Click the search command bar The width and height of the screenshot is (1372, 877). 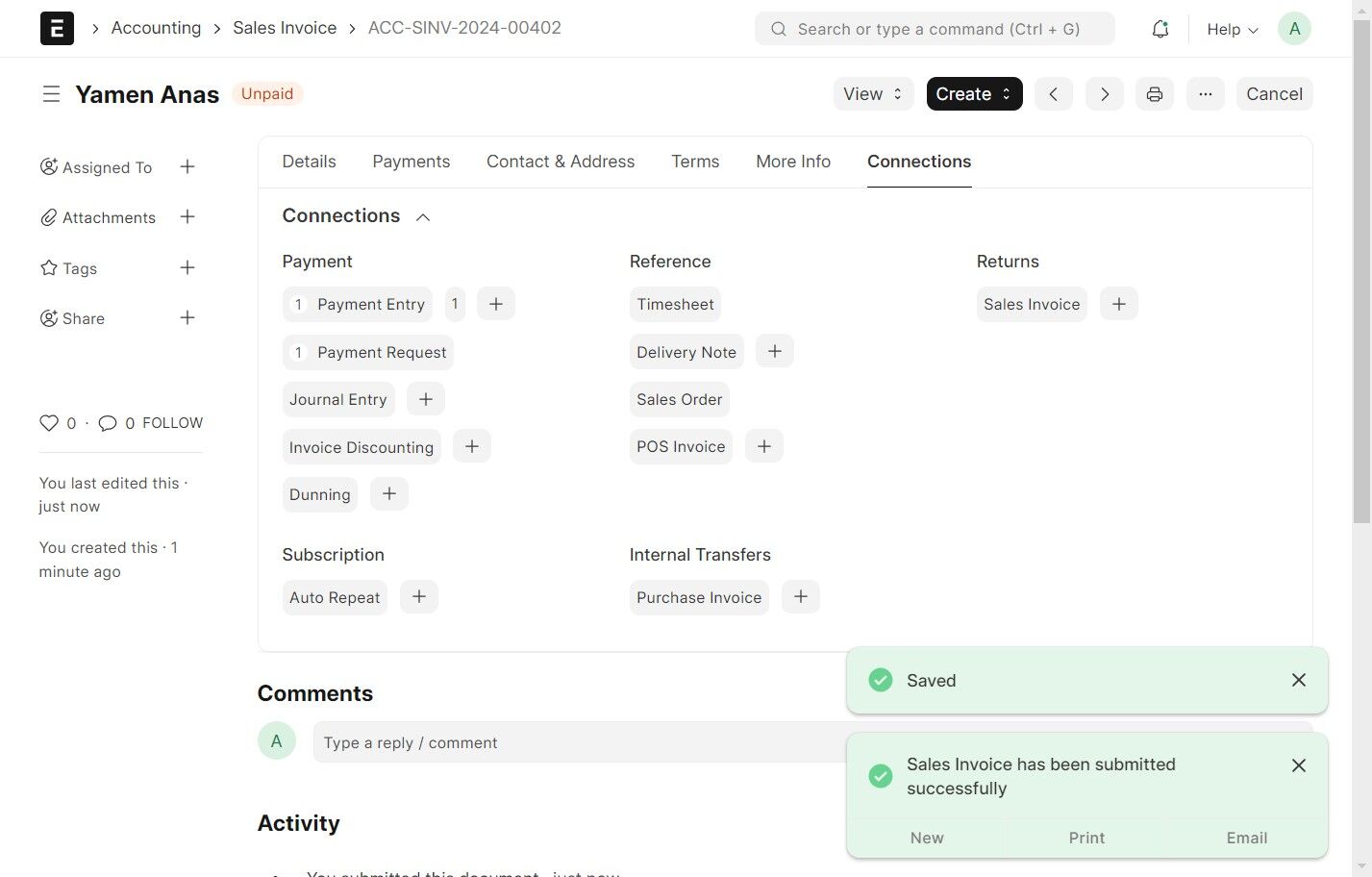[935, 29]
